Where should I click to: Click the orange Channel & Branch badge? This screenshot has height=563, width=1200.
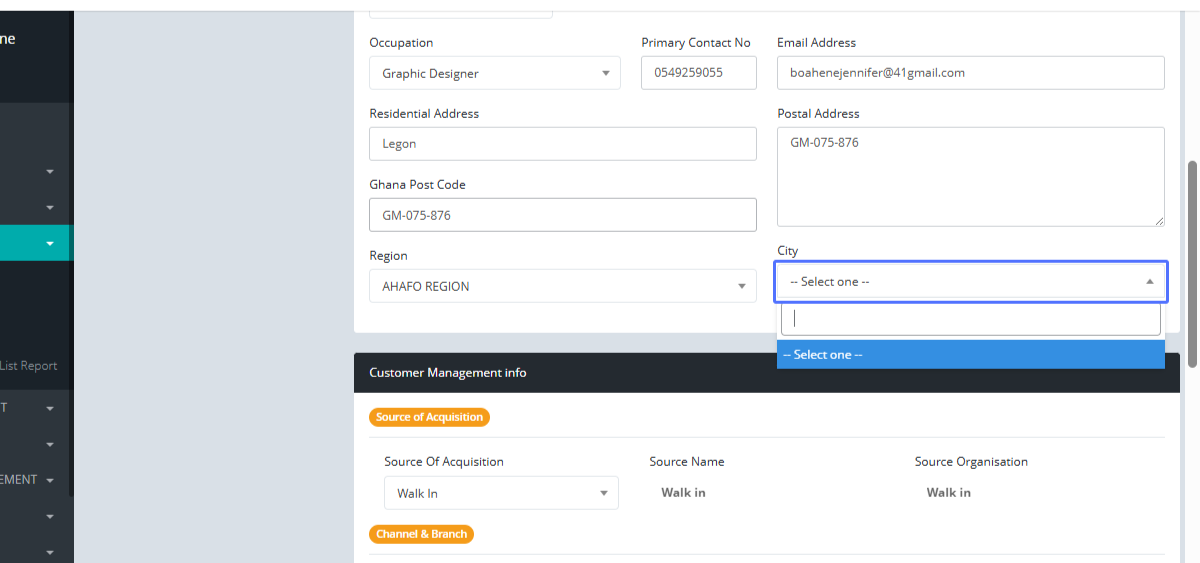point(421,534)
